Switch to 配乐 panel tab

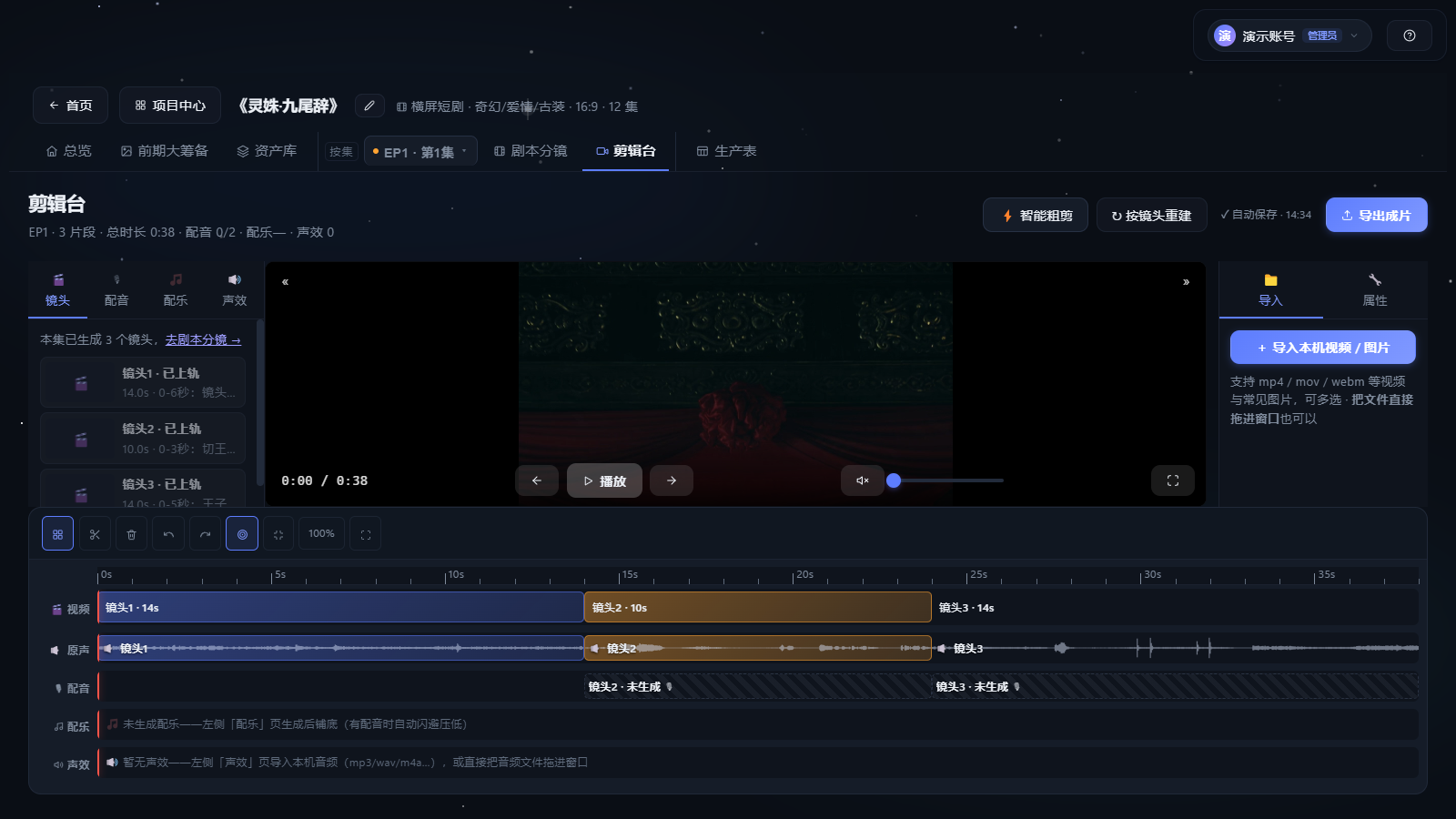(176, 290)
